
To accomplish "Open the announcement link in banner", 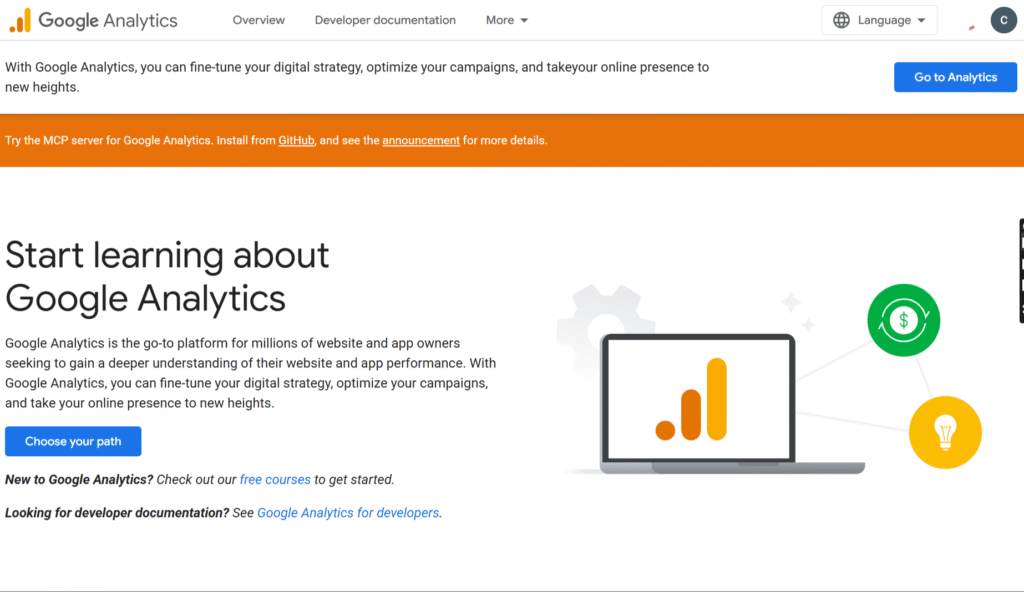I will tap(421, 141).
